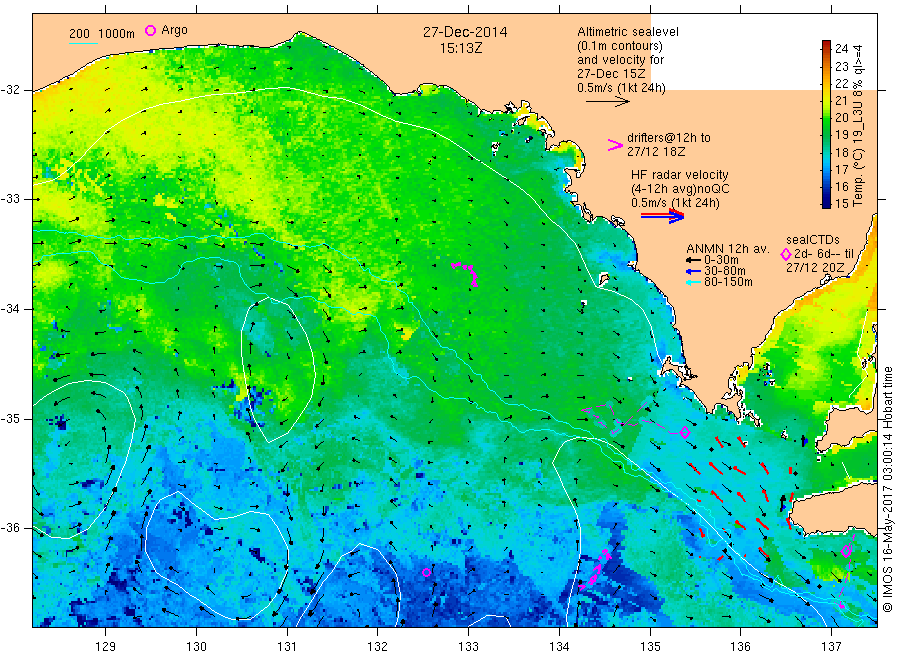Click the '-36' latitude axis label
The height and width of the screenshot is (660, 900).
coord(10,528)
